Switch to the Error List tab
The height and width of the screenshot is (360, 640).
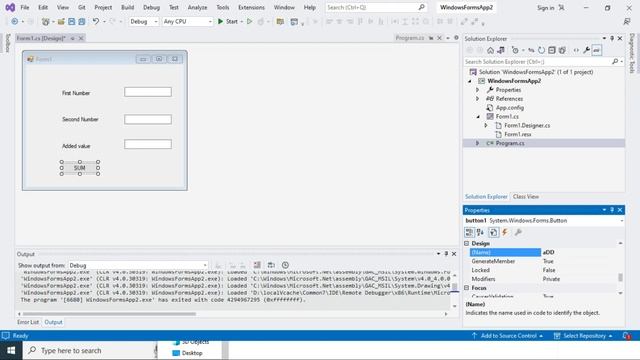pos(28,322)
